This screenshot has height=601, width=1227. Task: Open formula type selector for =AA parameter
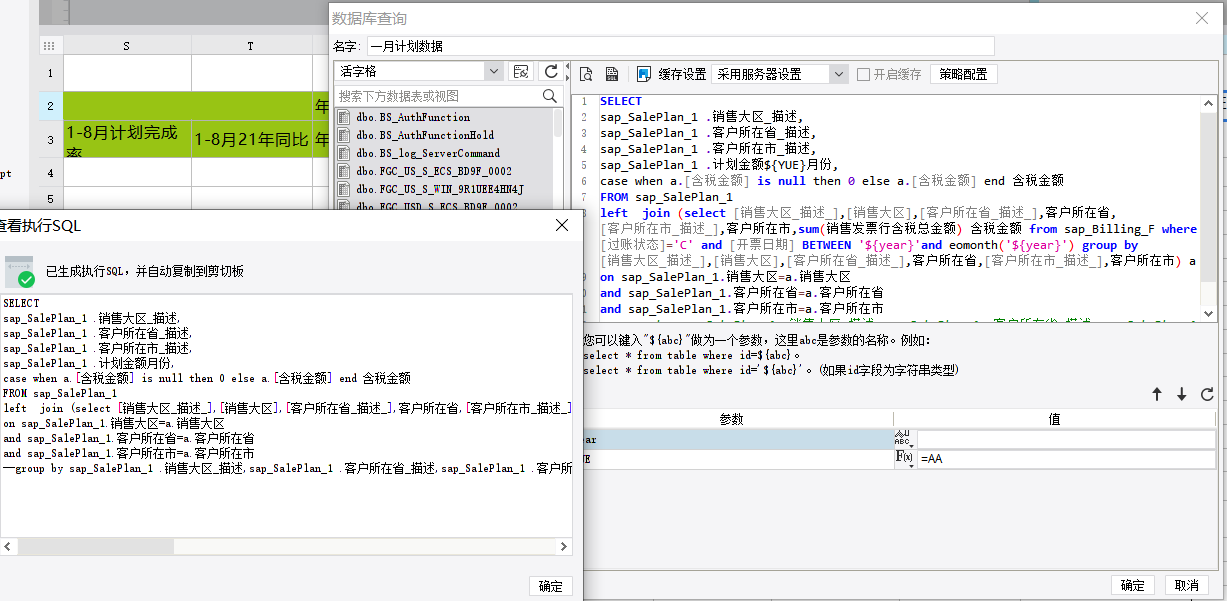click(904, 459)
